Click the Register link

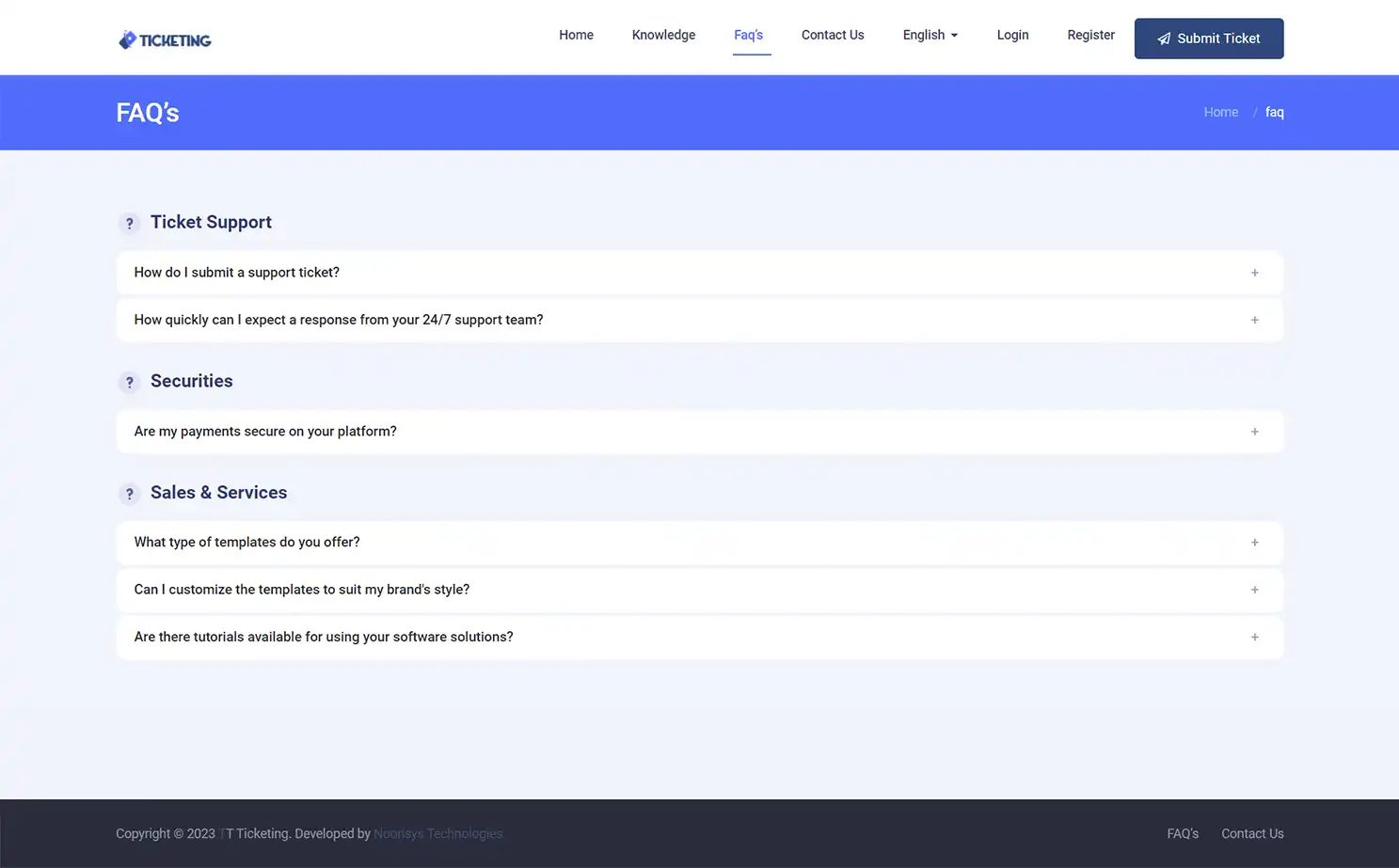coord(1090,35)
